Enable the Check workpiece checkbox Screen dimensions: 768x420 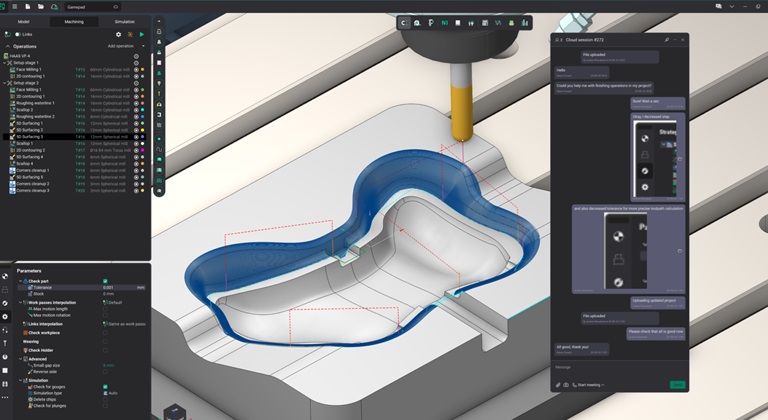pyautogui.click(x=105, y=332)
